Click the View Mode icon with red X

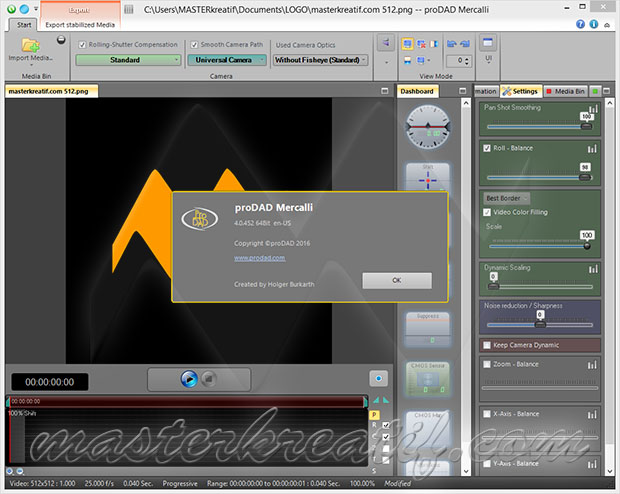(422, 44)
